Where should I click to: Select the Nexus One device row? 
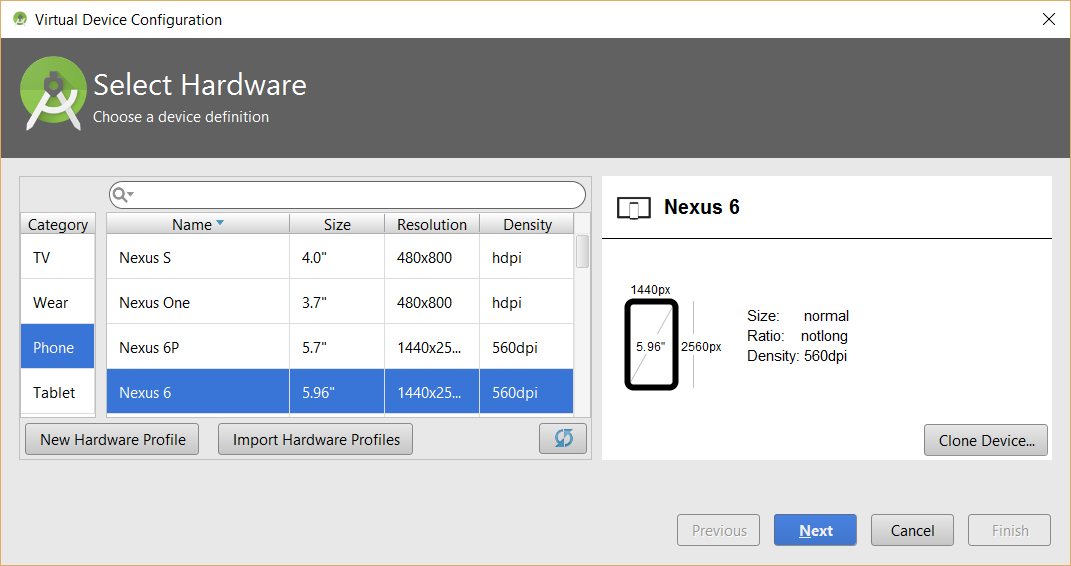coord(340,302)
